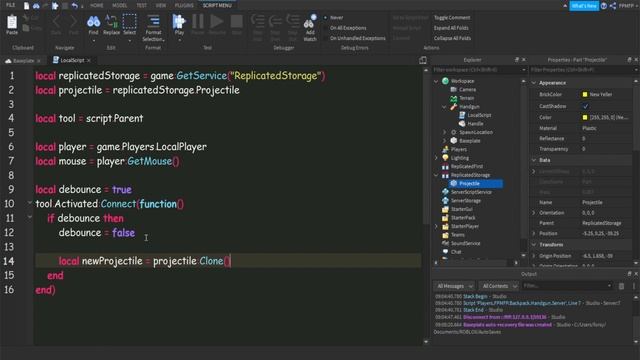Open the FILE menu
This screenshot has width=640, height=360.
(10, 5)
